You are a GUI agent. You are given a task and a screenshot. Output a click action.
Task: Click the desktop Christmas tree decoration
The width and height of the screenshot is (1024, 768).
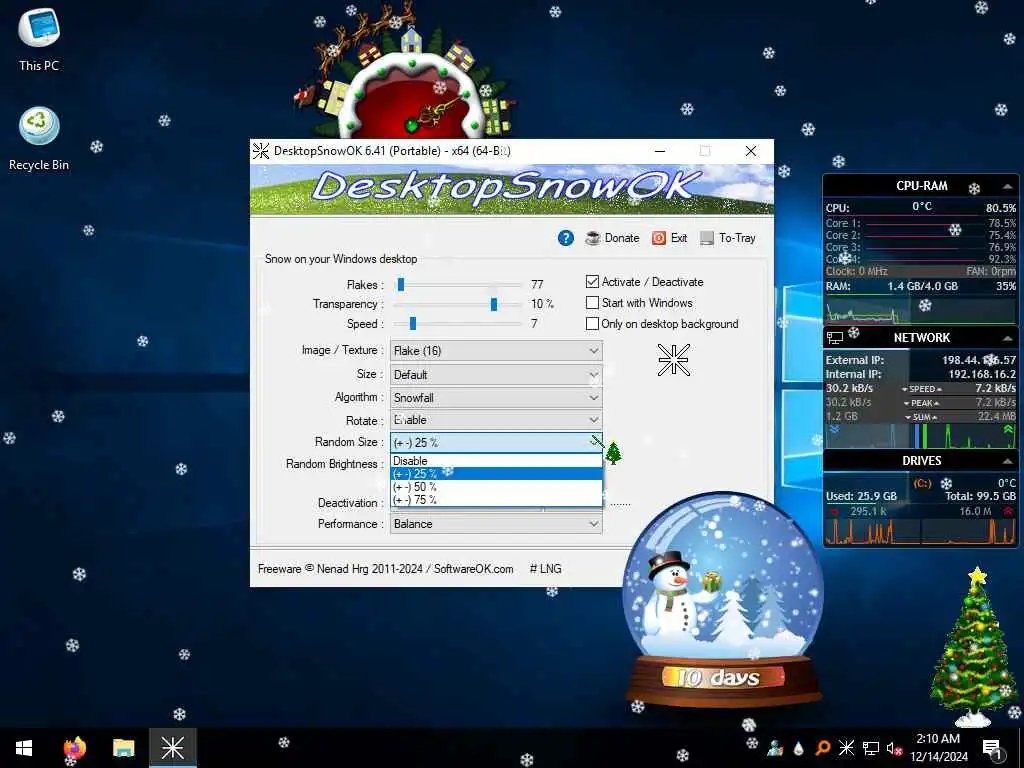[x=974, y=648]
